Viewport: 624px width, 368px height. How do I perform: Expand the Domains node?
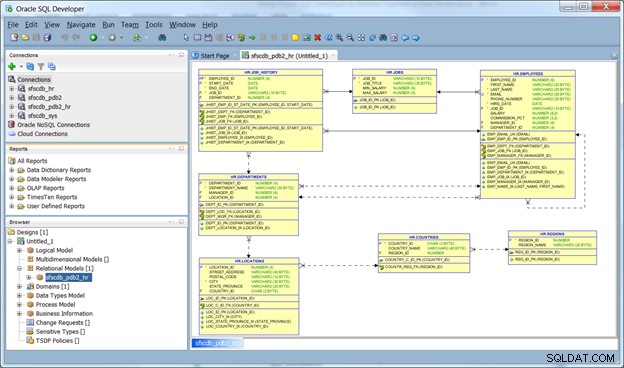19,286
